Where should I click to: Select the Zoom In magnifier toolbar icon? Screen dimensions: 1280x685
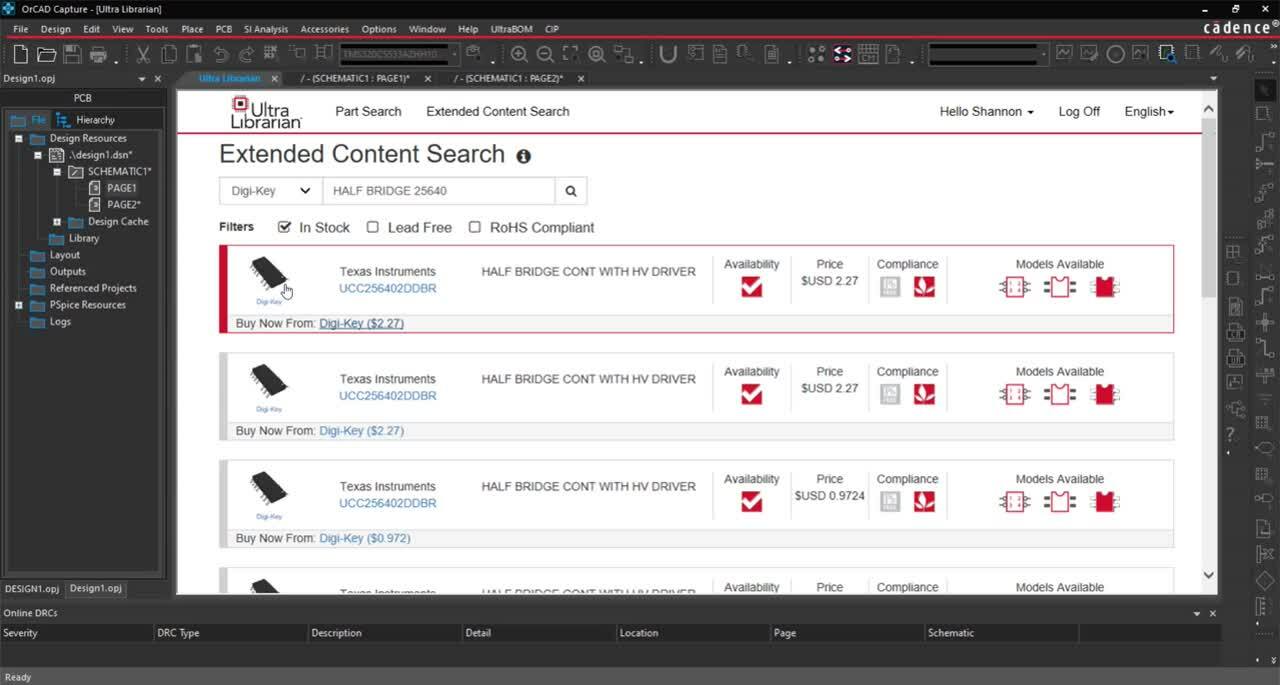point(518,56)
